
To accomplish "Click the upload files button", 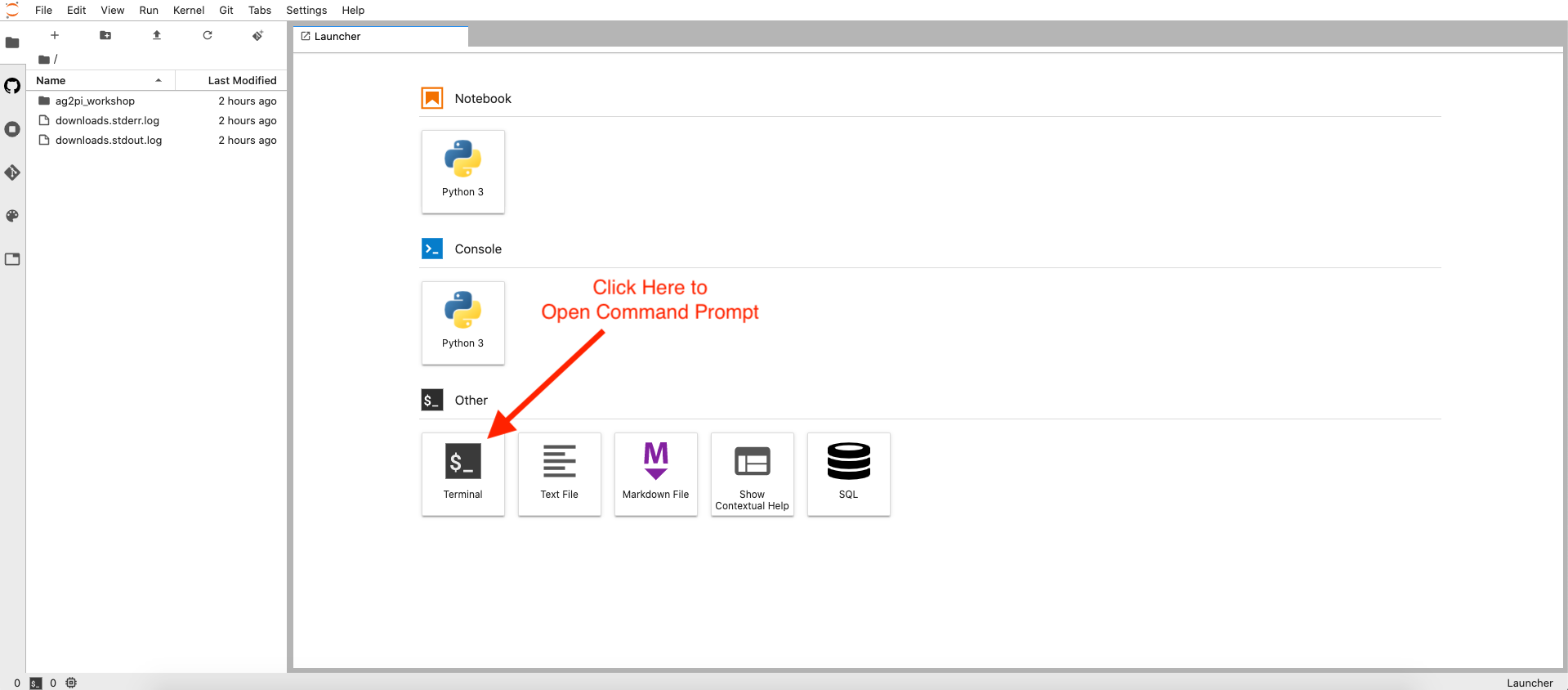I will click(x=157, y=35).
